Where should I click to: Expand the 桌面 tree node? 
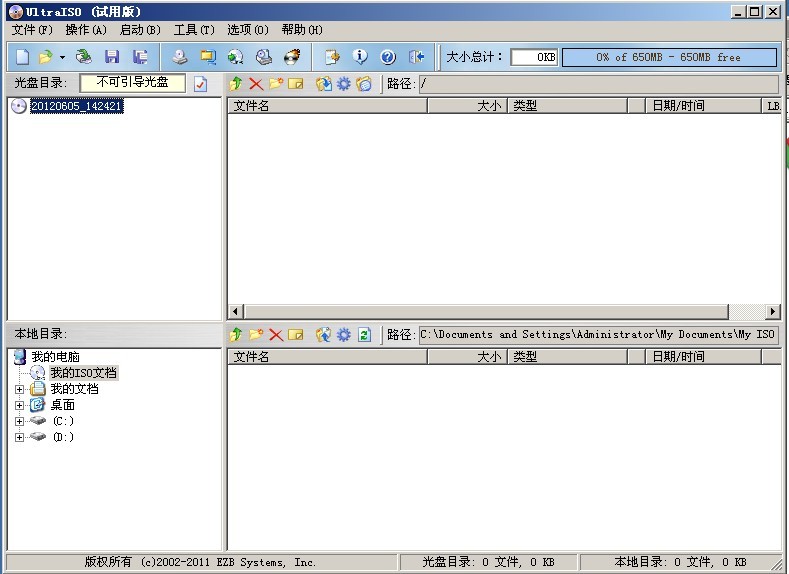19,405
